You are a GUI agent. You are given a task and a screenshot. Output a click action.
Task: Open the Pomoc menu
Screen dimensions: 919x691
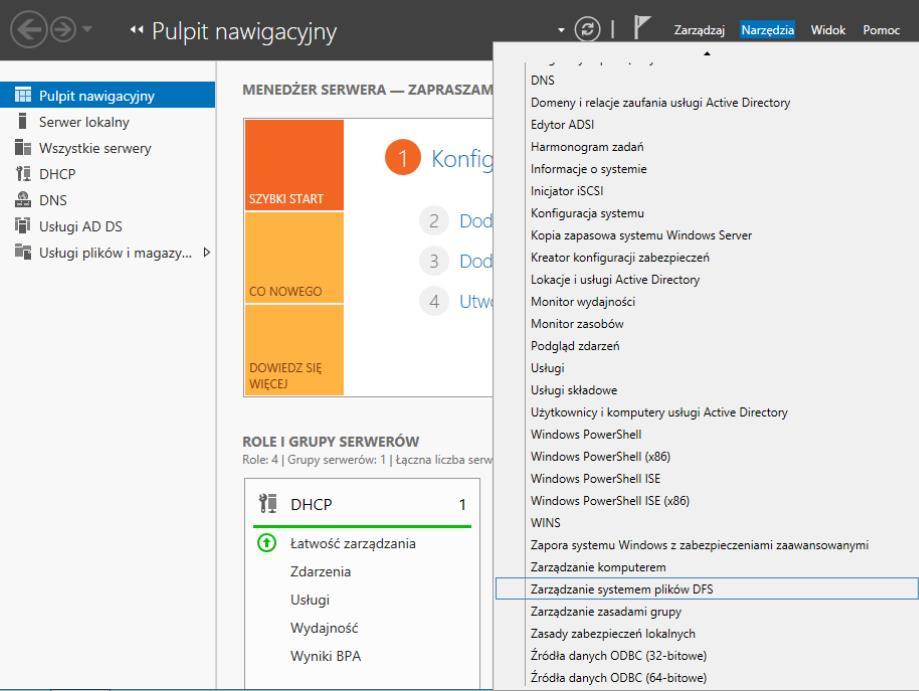point(881,30)
